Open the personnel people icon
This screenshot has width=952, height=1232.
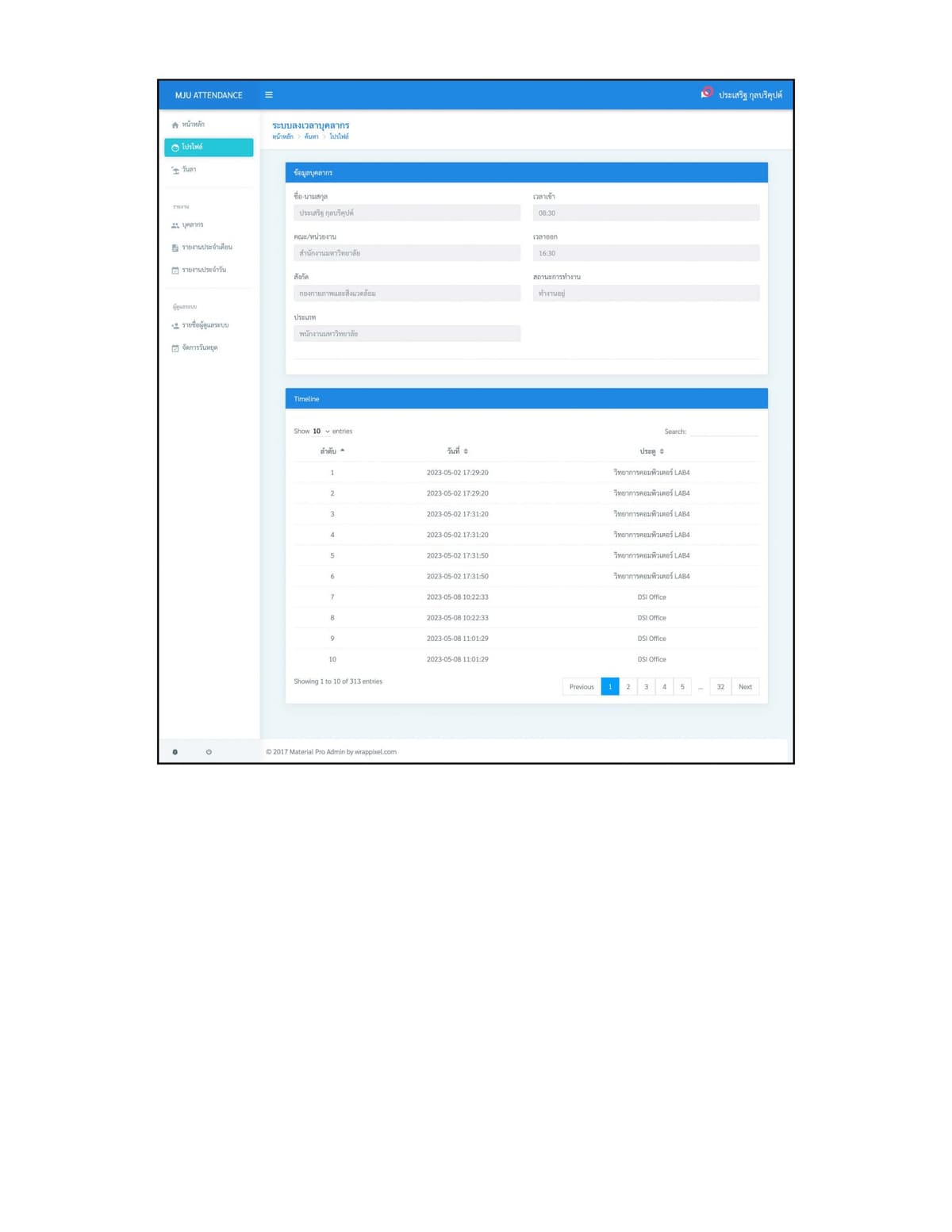pyautogui.click(x=175, y=225)
